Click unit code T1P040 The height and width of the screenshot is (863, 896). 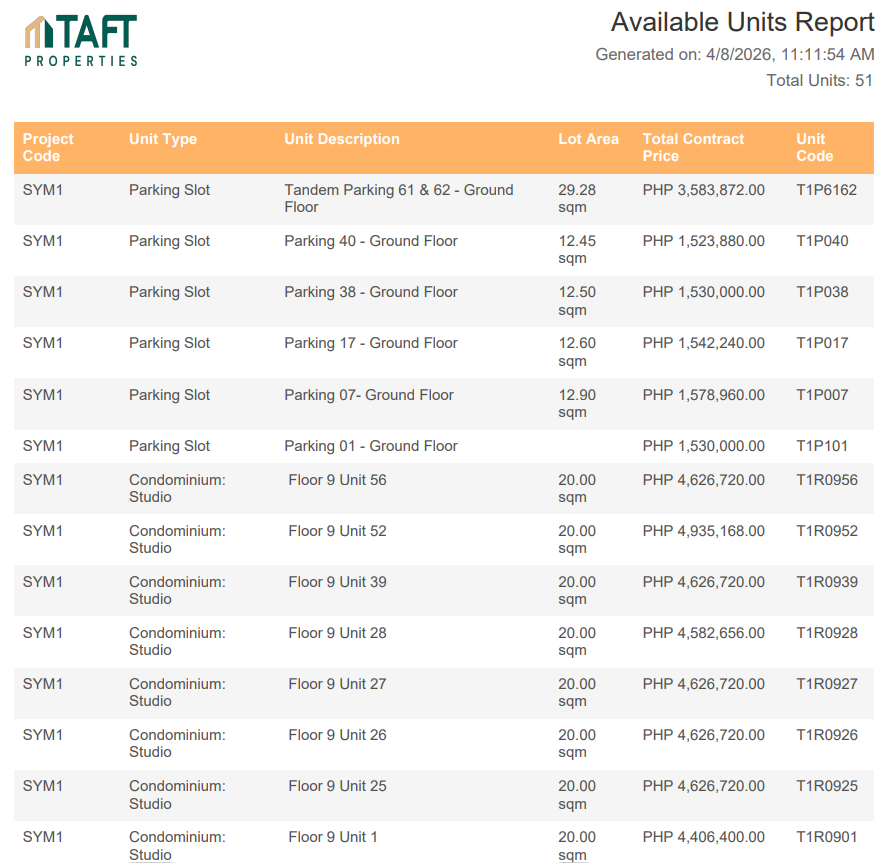pos(822,241)
